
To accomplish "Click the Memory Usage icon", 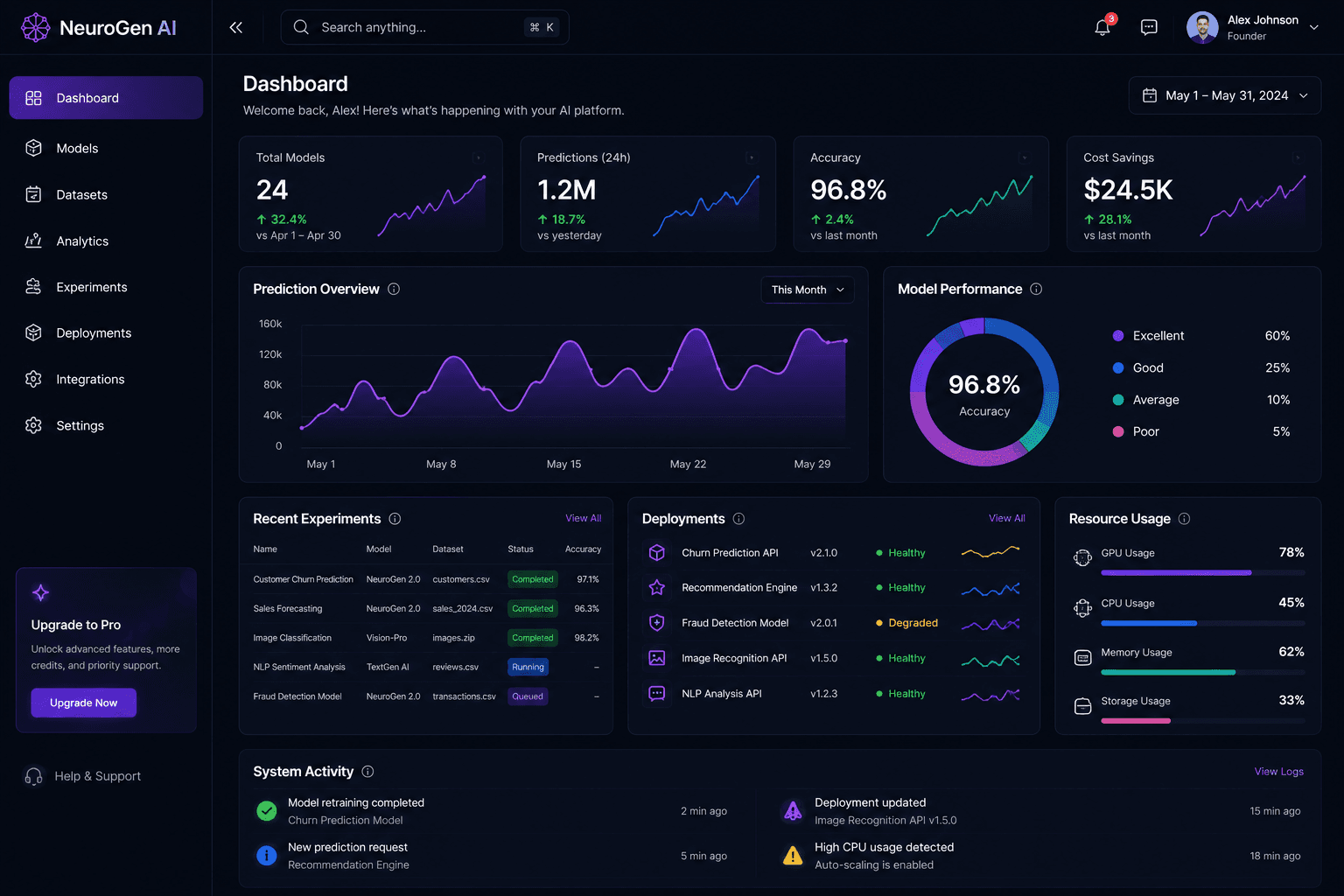I will tap(1082, 657).
